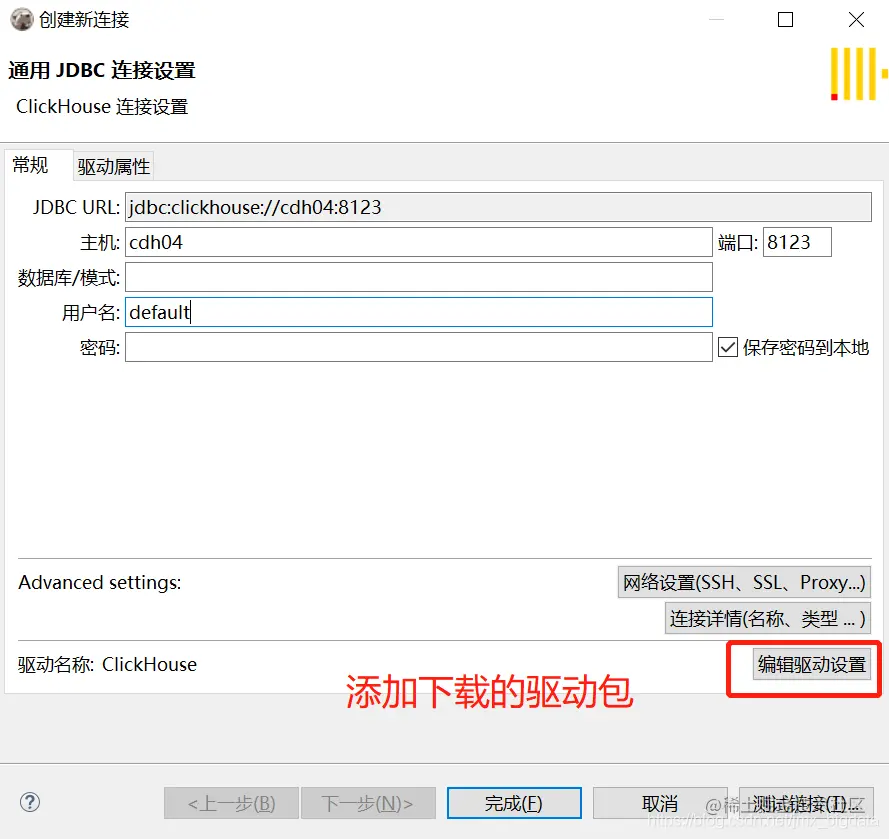Focus the 主机 host field
The width and height of the screenshot is (889, 839).
[x=418, y=242]
